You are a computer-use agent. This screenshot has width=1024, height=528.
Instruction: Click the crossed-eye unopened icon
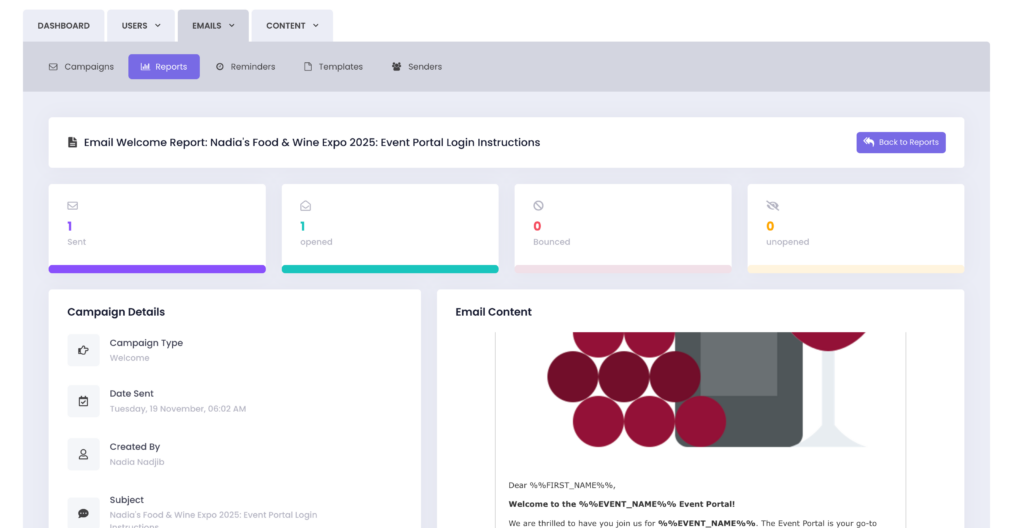click(771, 206)
